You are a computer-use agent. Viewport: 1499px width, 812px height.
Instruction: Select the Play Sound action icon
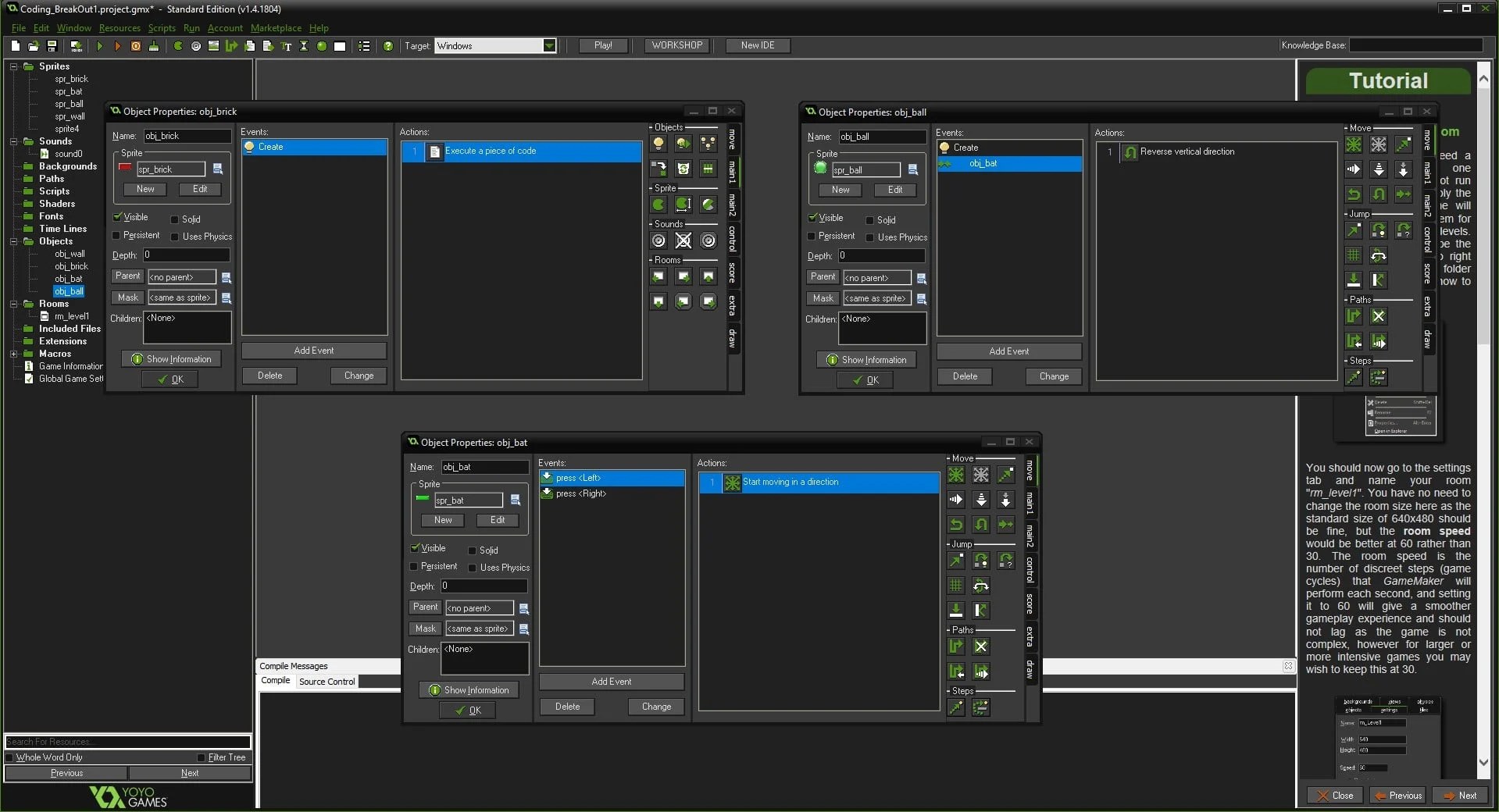pos(658,240)
